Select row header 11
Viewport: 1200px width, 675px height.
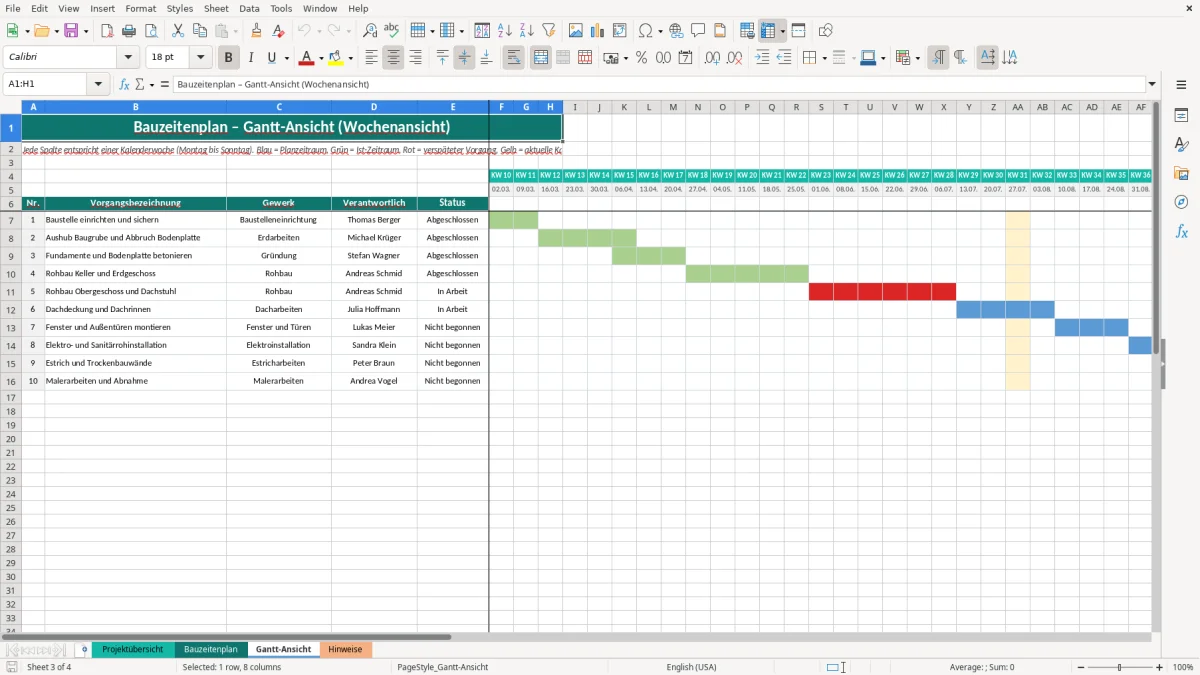tap(10, 291)
